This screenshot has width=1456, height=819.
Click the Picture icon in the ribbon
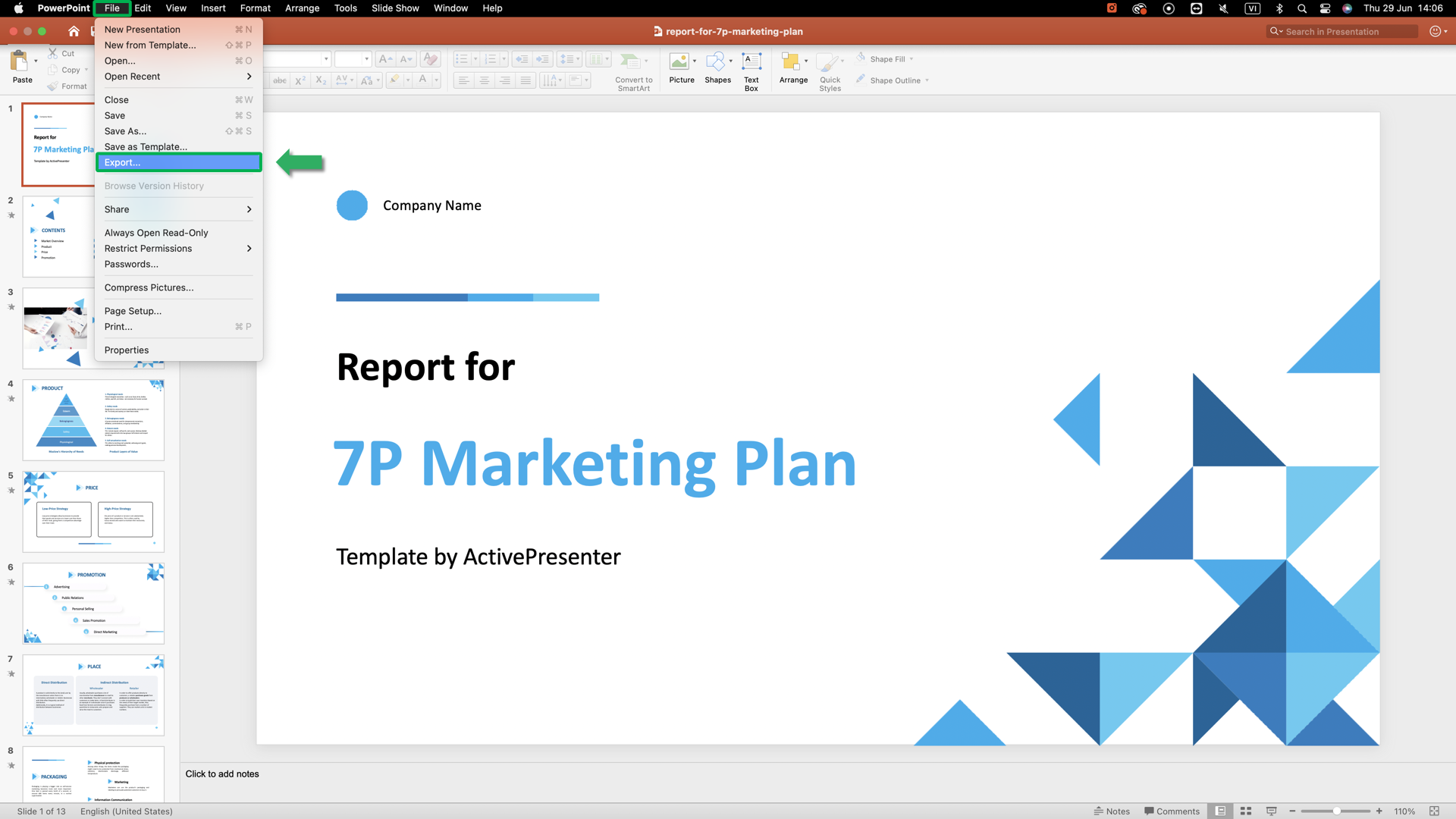click(x=679, y=62)
